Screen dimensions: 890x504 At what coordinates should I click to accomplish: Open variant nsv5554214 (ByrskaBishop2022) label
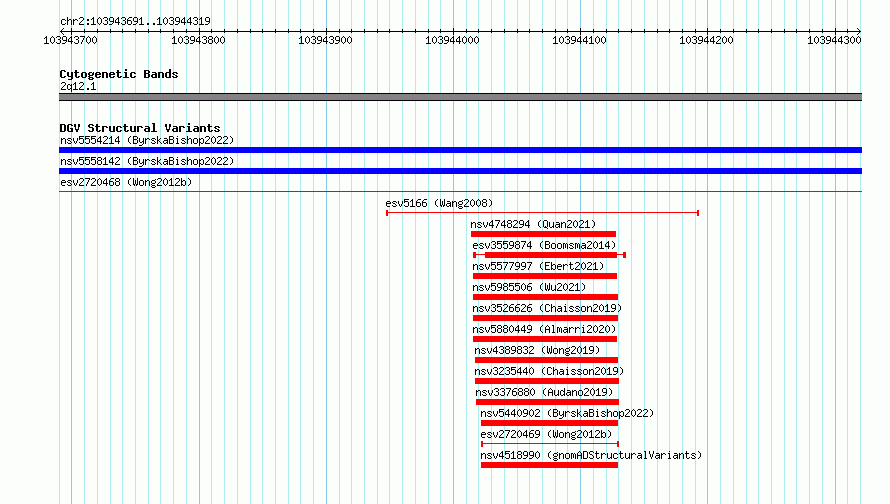pyautogui.click(x=147, y=140)
